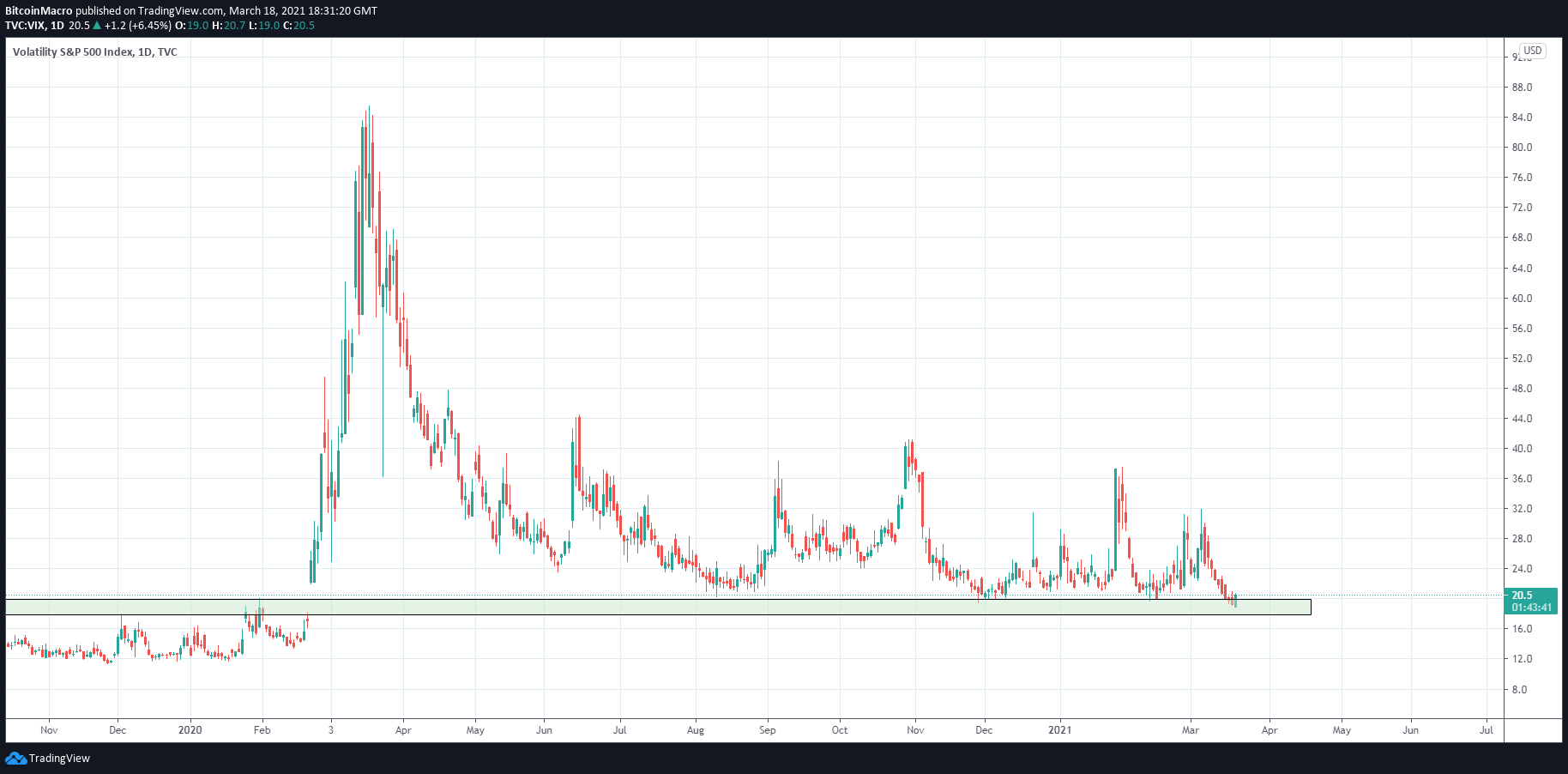1568x774 pixels.
Task: Click the TradingView wordmark text
Action: (59, 759)
